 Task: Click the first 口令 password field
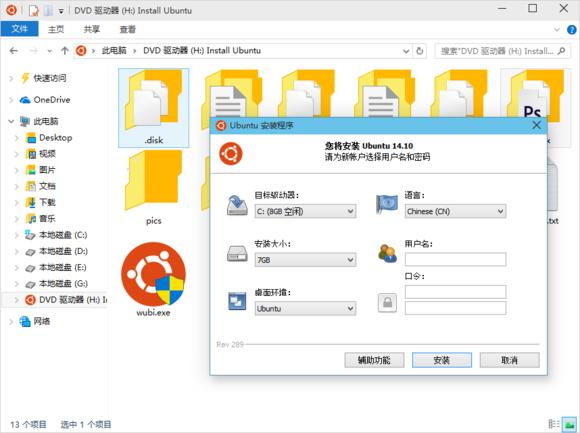(455, 292)
